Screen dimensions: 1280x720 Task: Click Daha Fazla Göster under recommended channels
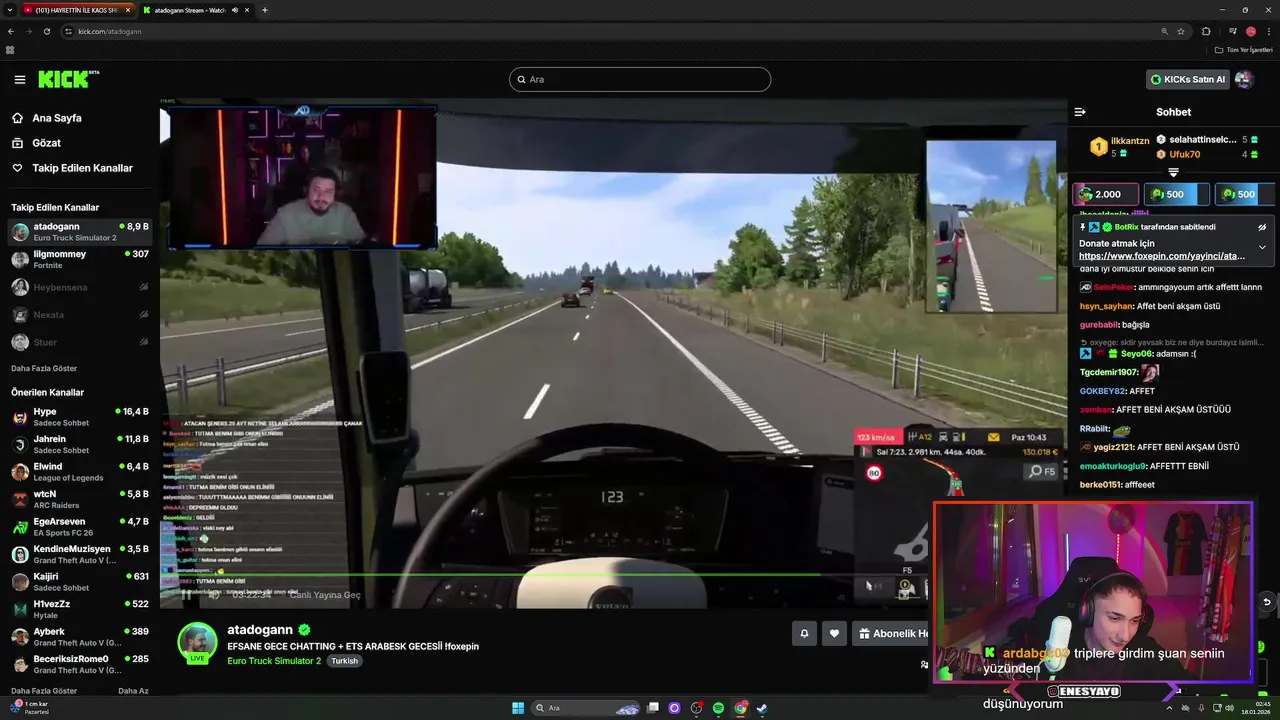tap(44, 691)
